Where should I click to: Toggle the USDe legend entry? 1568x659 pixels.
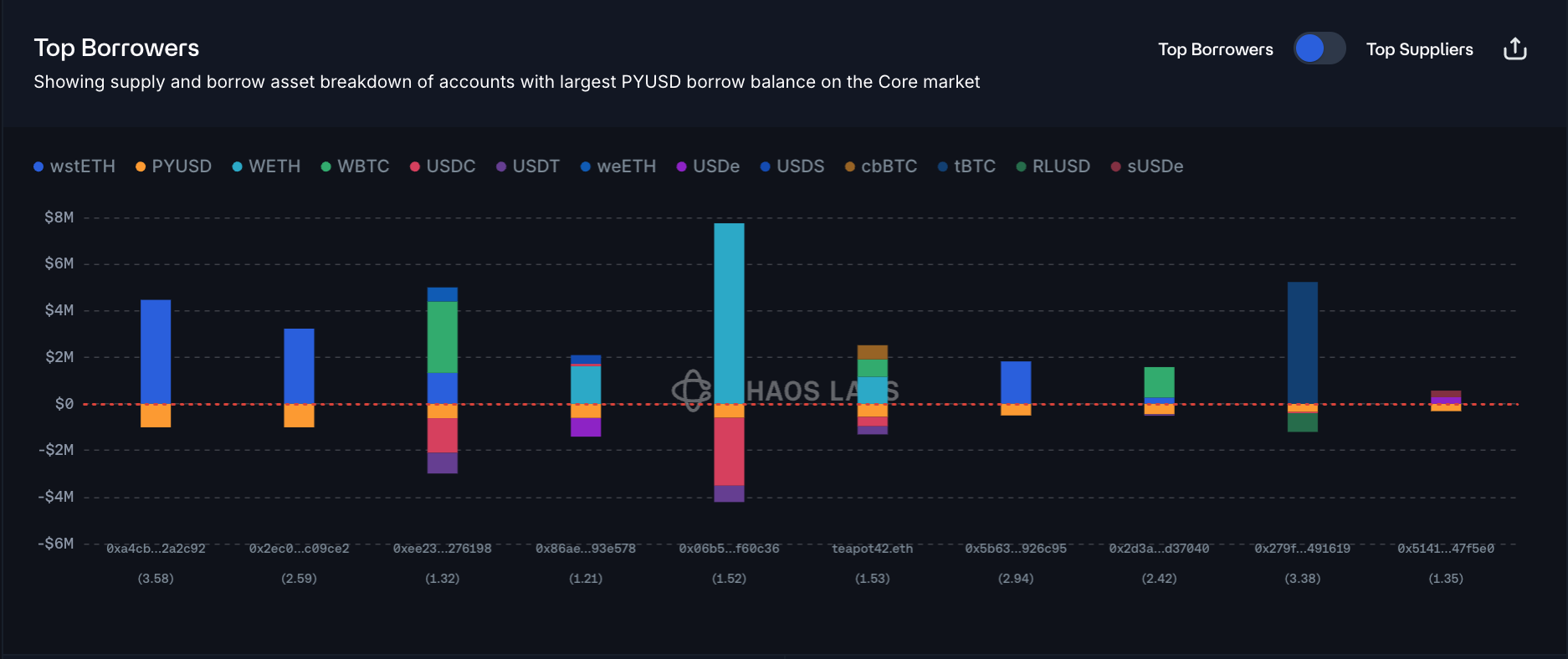coord(708,166)
